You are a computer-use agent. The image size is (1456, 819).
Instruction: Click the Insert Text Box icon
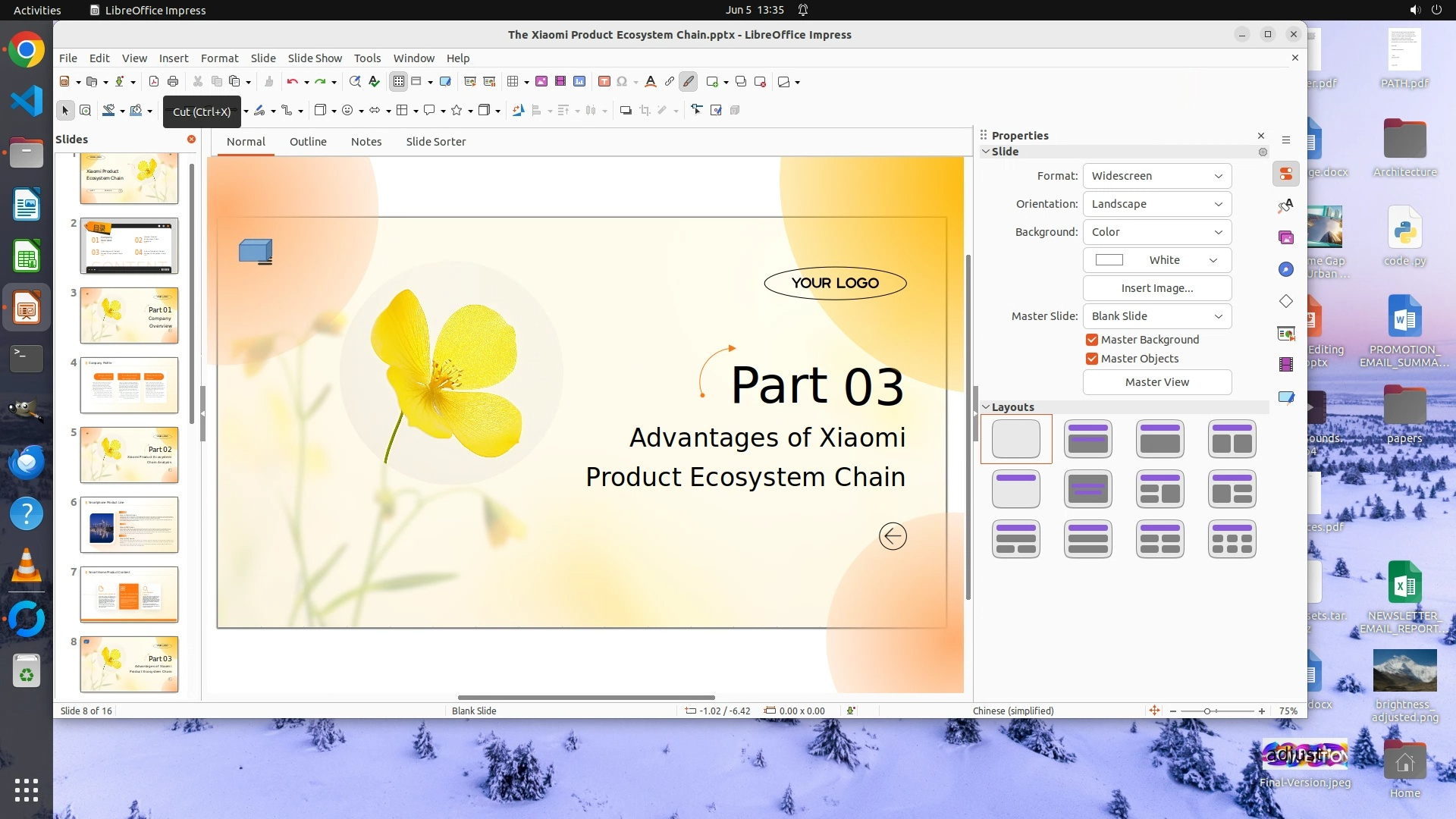click(604, 82)
